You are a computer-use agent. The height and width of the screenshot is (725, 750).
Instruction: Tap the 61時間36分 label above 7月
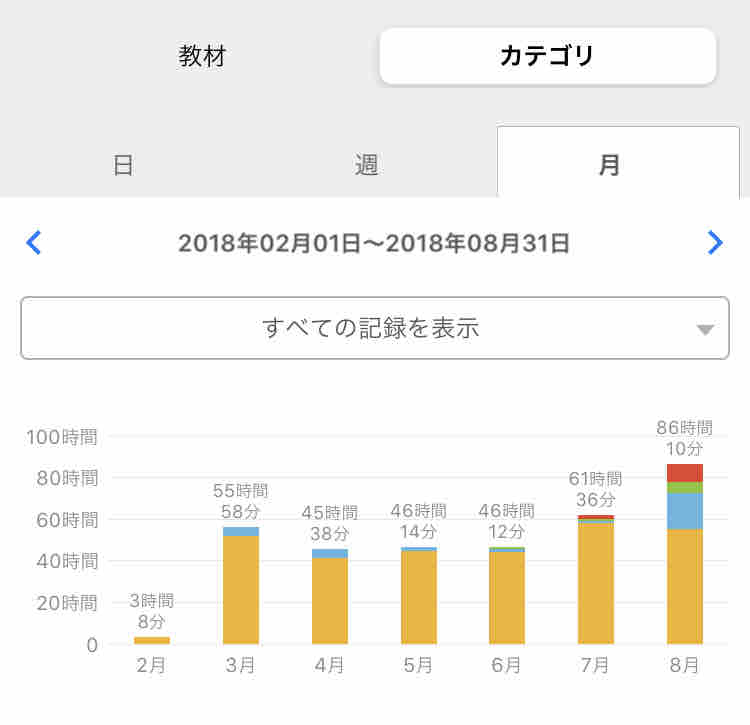596,489
